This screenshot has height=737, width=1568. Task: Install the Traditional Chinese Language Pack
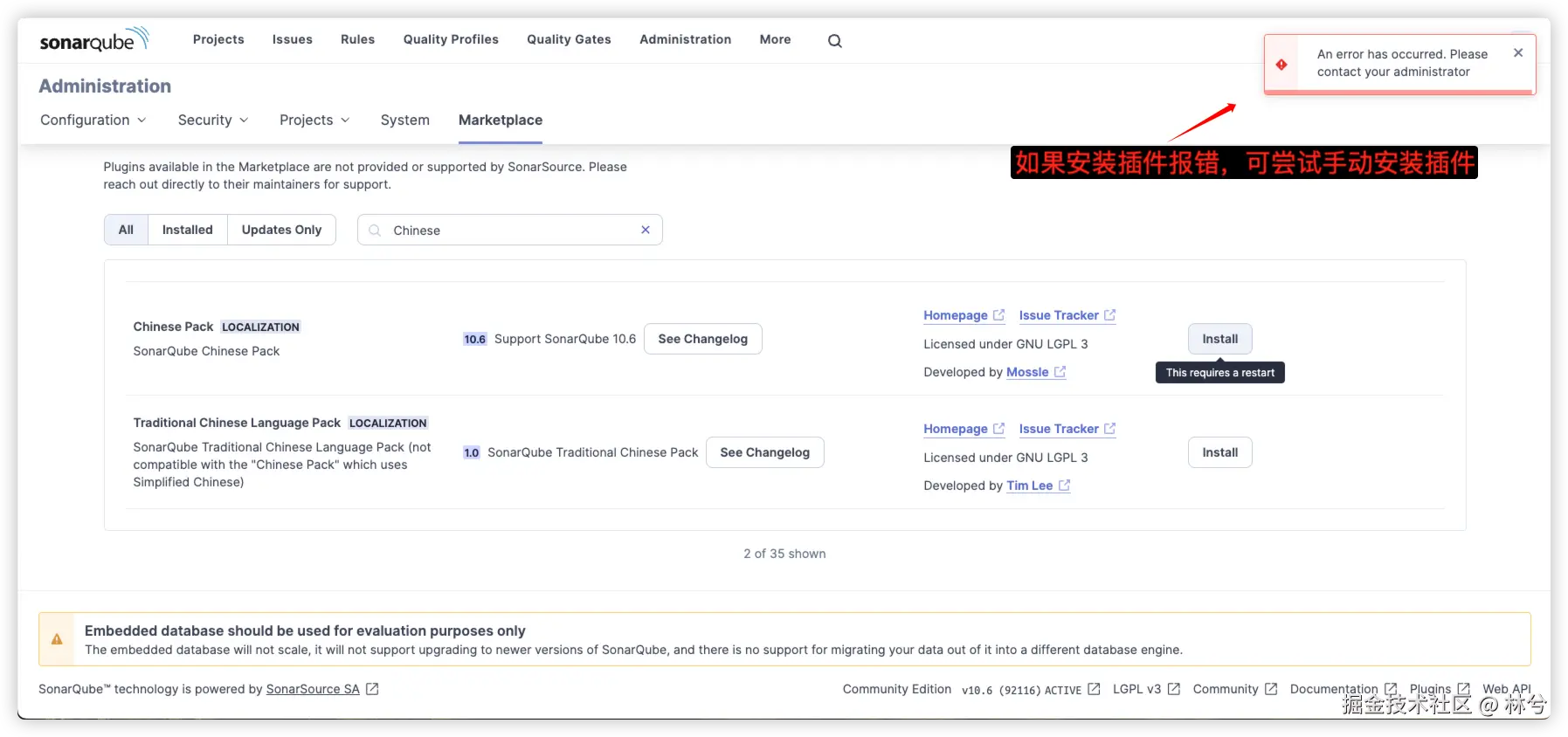[1219, 452]
